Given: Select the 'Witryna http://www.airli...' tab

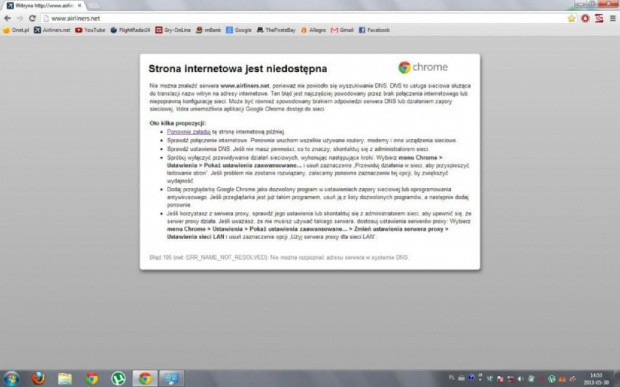Looking at the screenshot, I should point(43,6).
